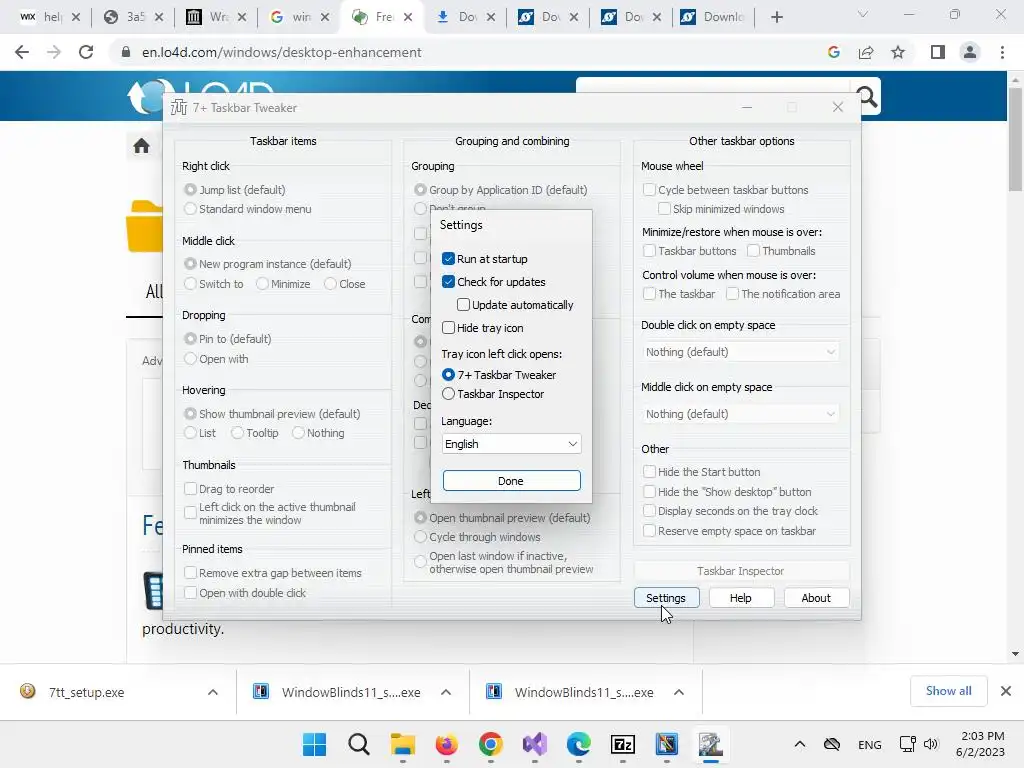Viewport: 1024px width, 768px height.
Task: Check Drag to reorder thumbnails option
Action: click(190, 488)
